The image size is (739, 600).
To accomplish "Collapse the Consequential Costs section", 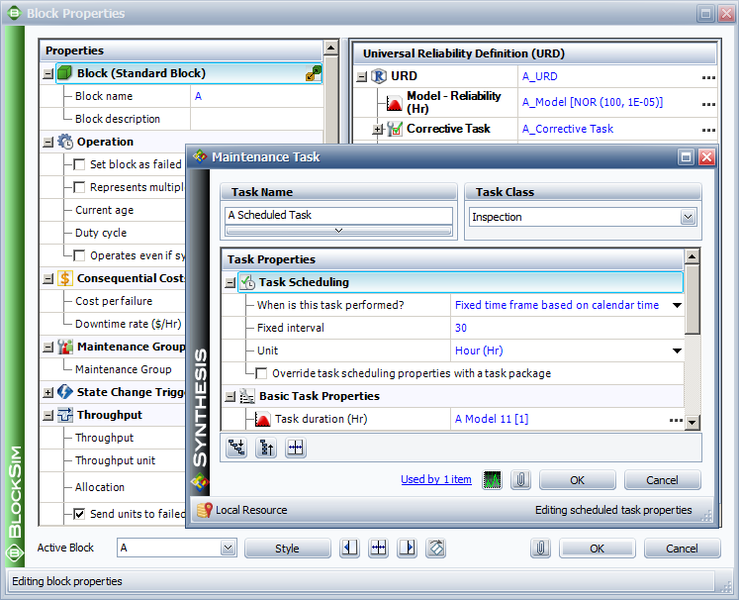I will click(48, 279).
